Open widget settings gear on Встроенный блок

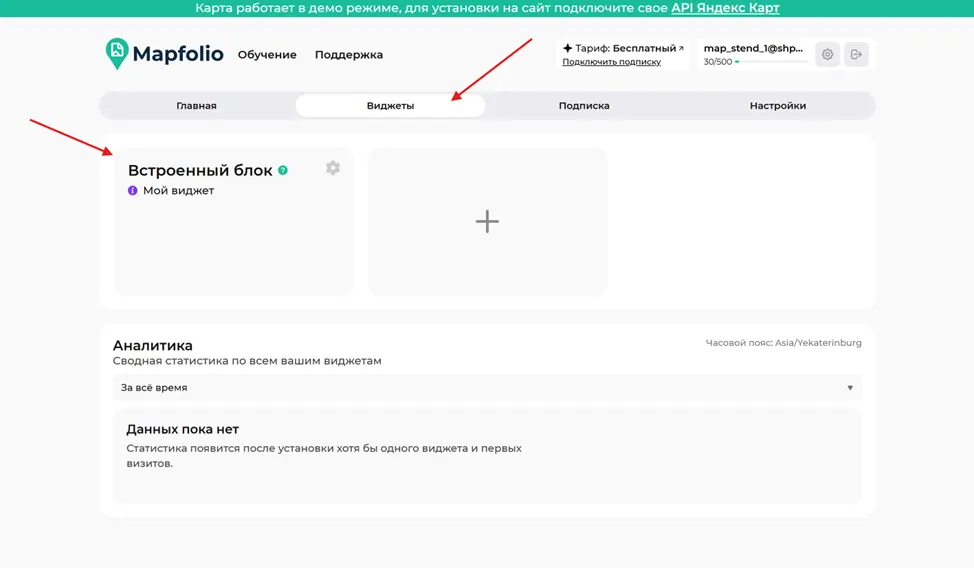333,168
